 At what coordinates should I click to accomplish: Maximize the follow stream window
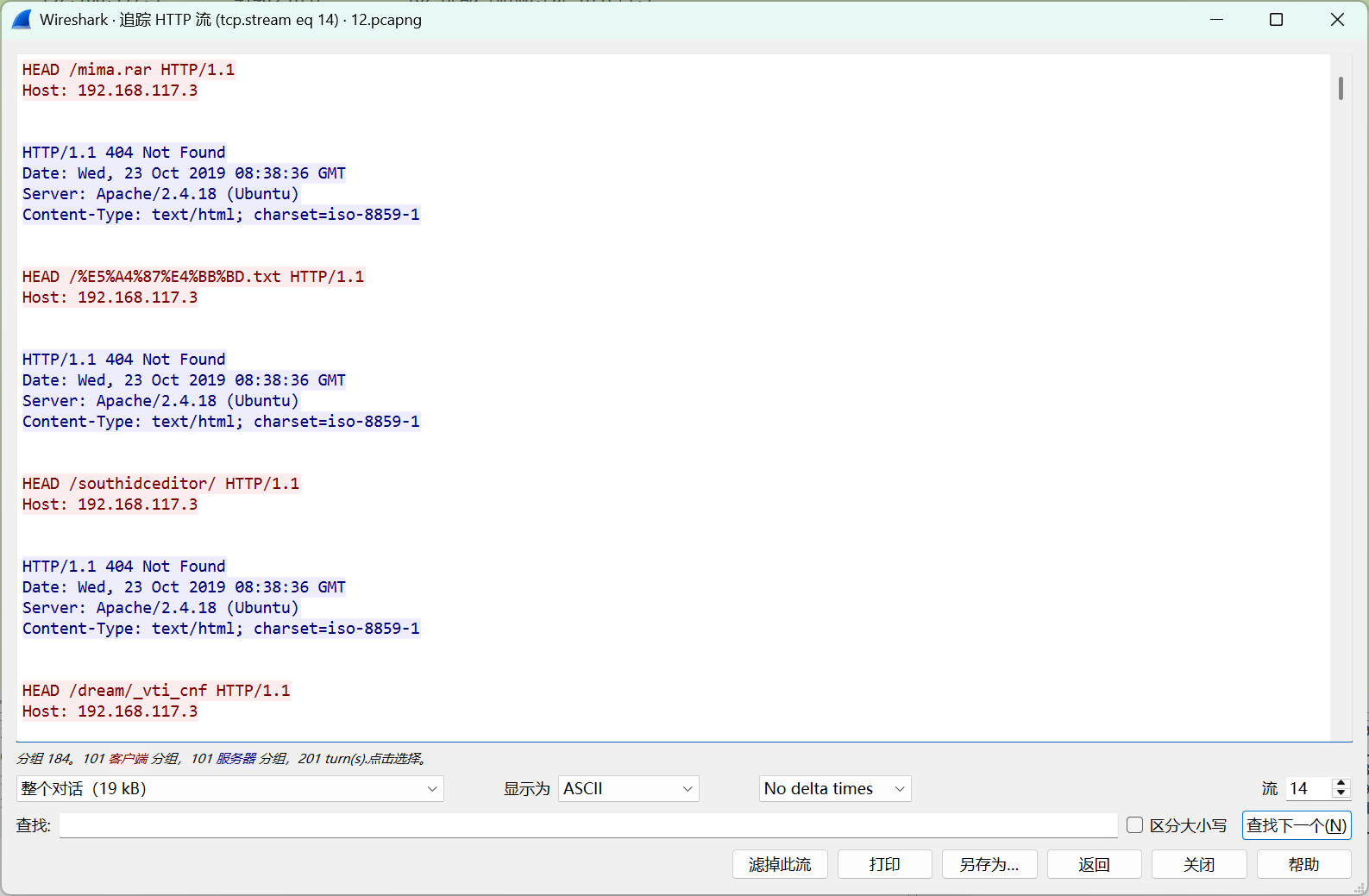point(1276,20)
